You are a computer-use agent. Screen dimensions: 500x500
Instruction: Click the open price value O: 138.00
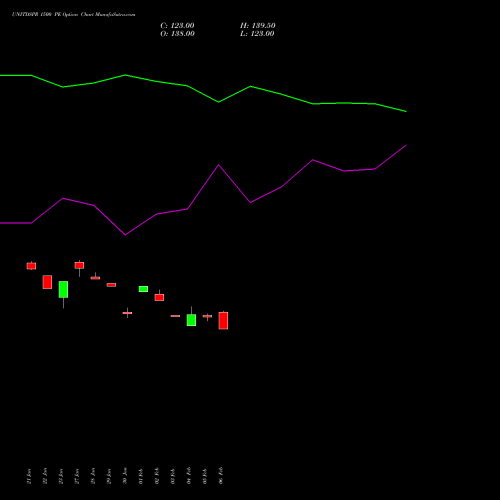[x=177, y=34]
